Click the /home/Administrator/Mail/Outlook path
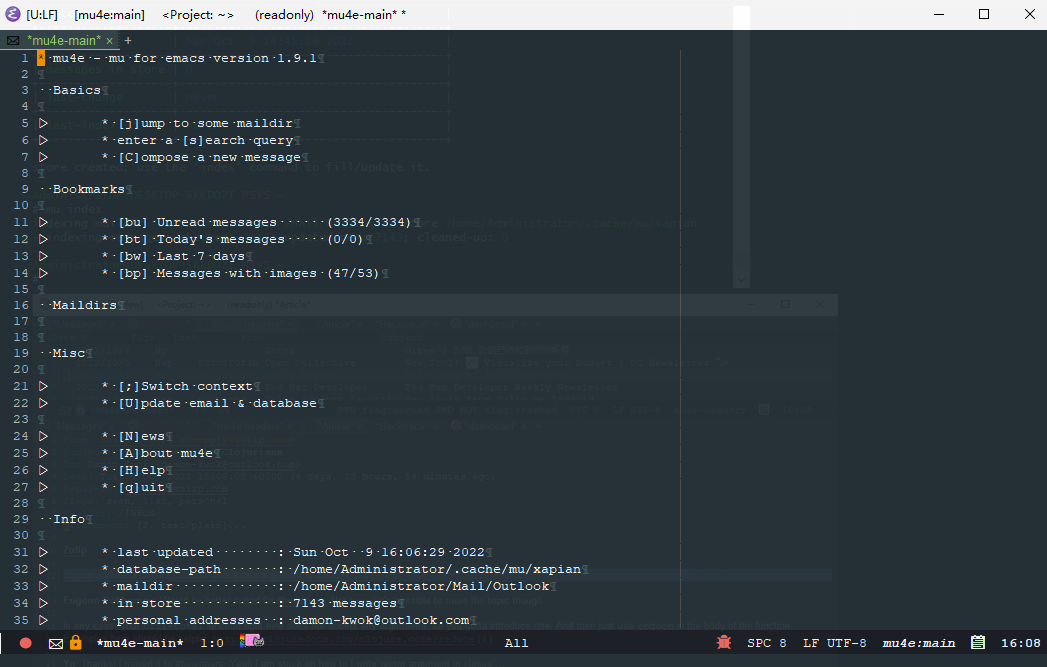Image resolution: width=1047 pixels, height=667 pixels. point(421,586)
